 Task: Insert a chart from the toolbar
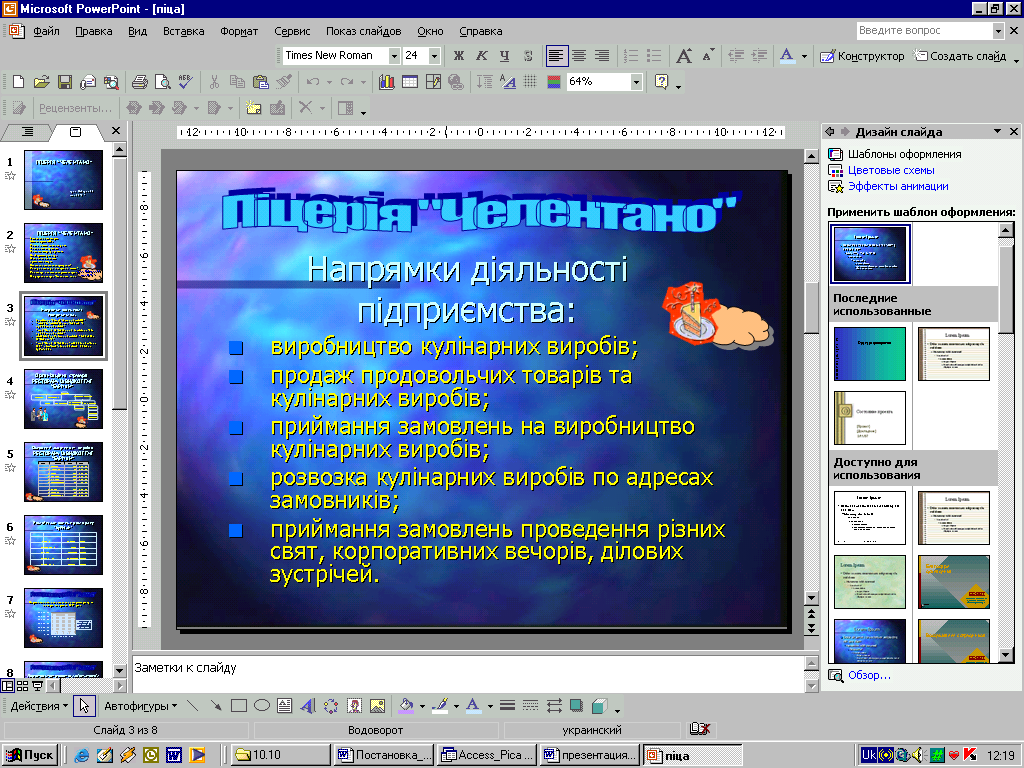(x=387, y=82)
